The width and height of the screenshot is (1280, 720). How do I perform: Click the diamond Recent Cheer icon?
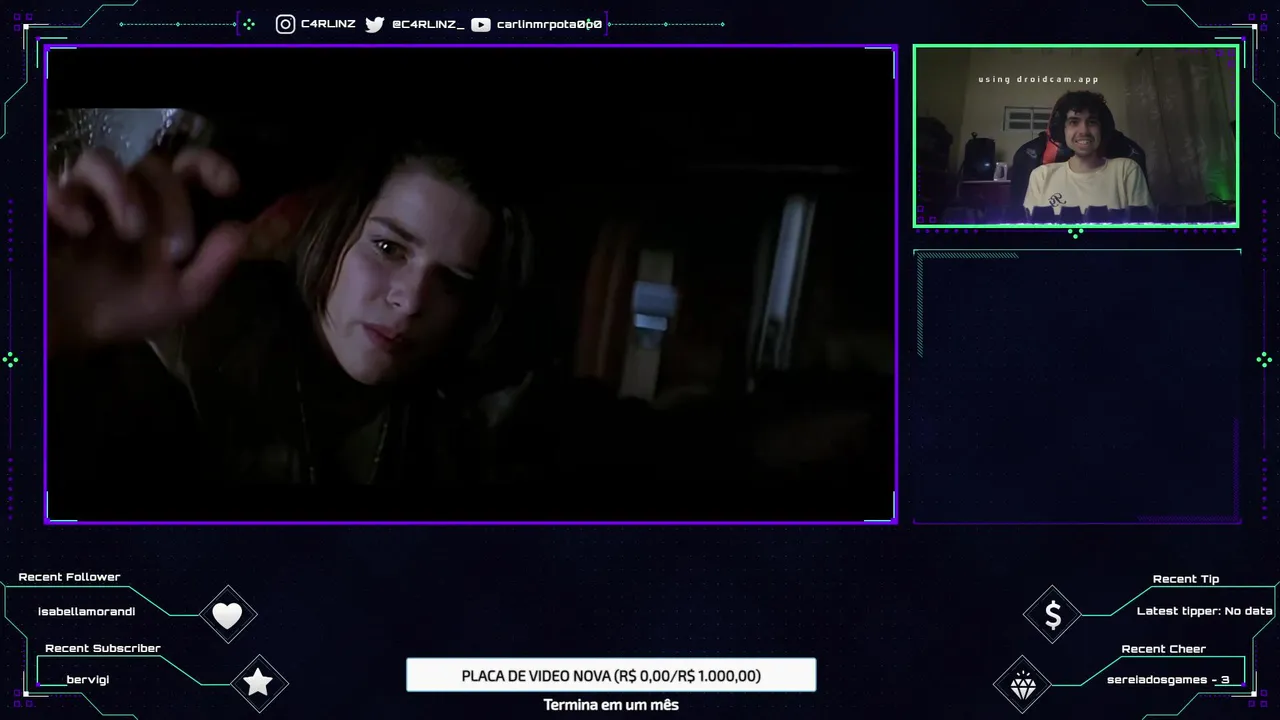[x=1022, y=686]
